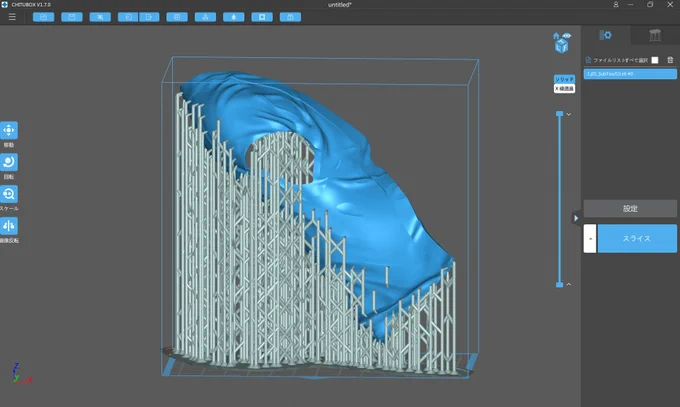
Task: Open the hamburger main menu
Action: [x=12, y=17]
